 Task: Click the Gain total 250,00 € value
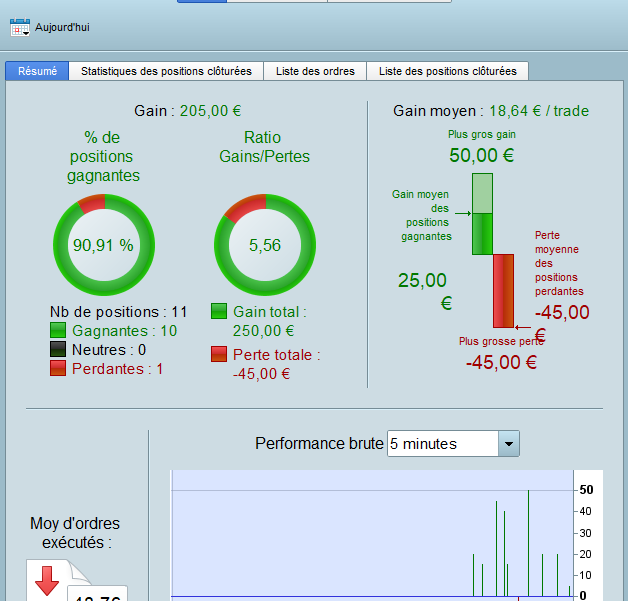(x=264, y=331)
